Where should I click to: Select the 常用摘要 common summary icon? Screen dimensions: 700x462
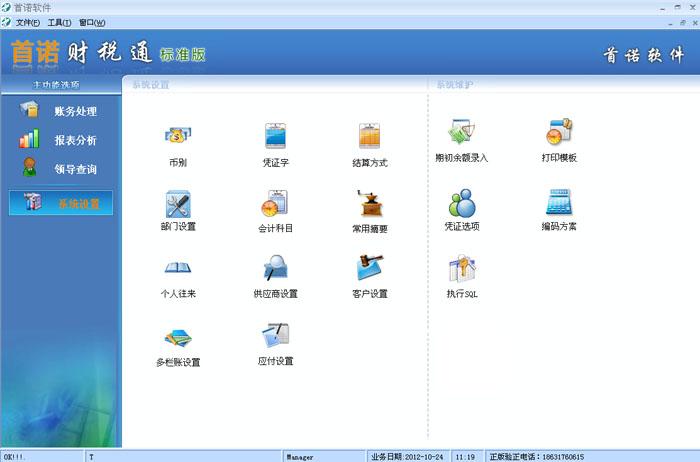tap(370, 204)
